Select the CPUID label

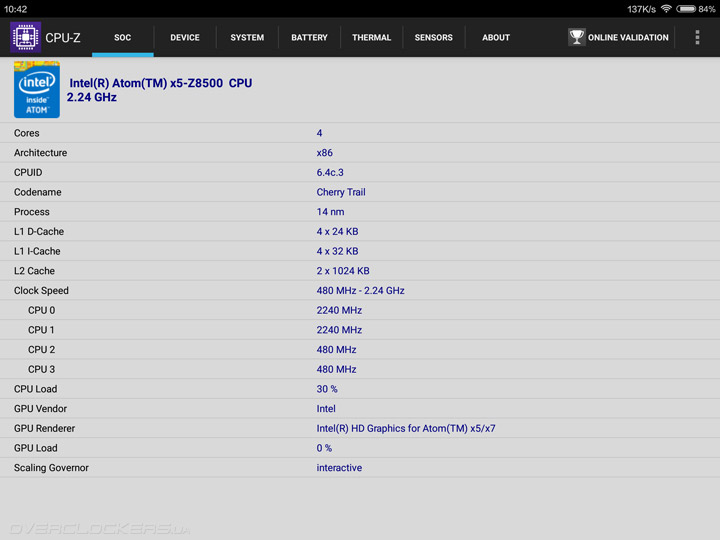pos(28,173)
